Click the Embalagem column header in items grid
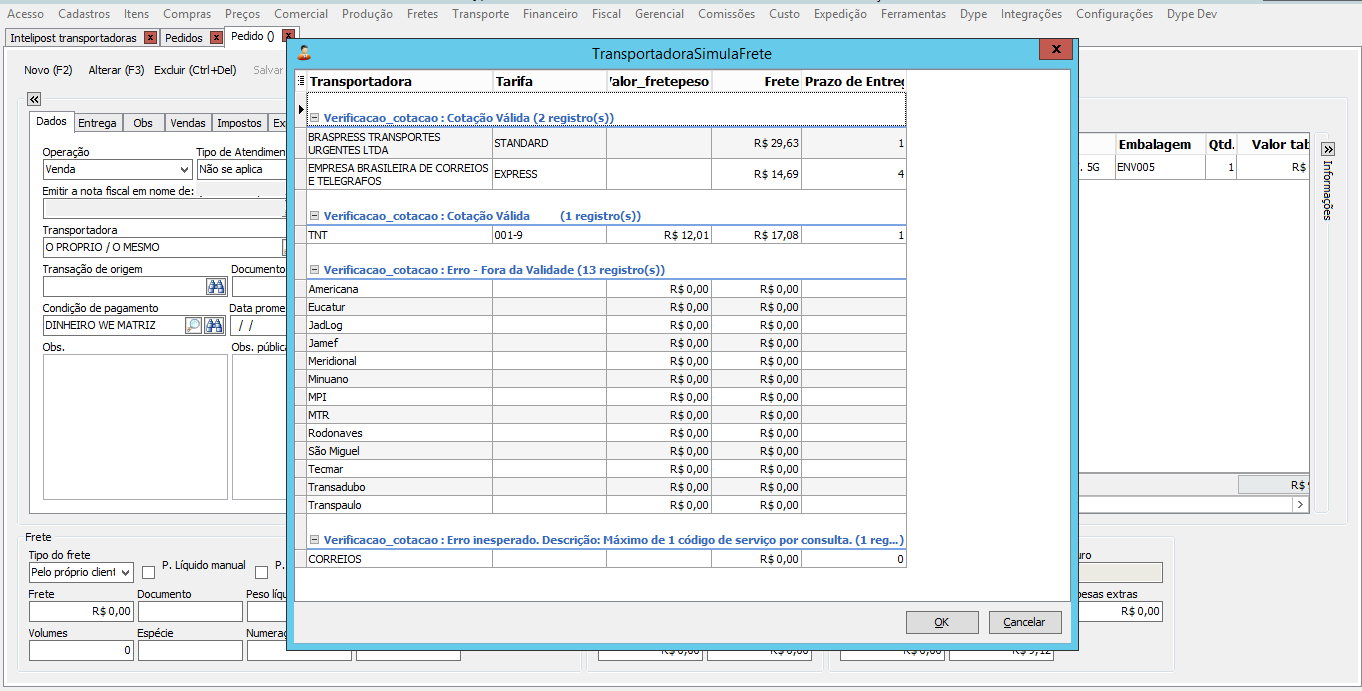 point(1160,144)
